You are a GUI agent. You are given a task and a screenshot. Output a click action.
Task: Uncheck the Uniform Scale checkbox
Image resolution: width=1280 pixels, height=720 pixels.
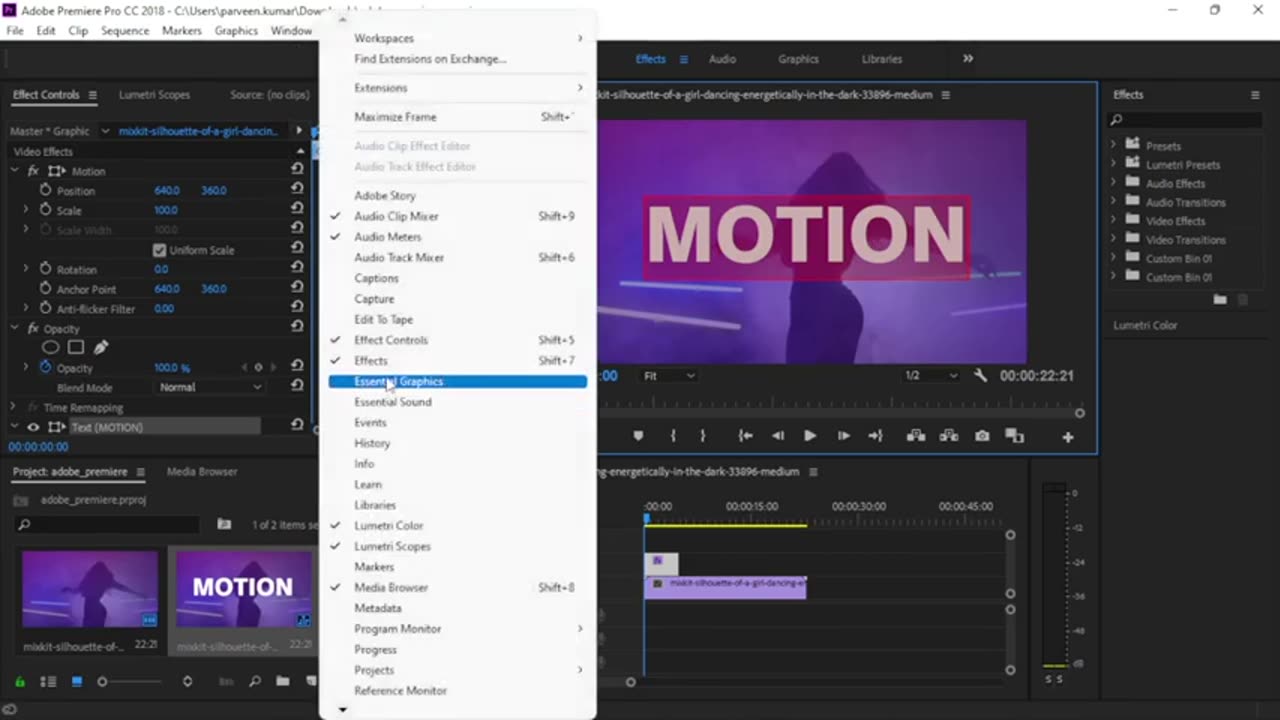tap(159, 250)
